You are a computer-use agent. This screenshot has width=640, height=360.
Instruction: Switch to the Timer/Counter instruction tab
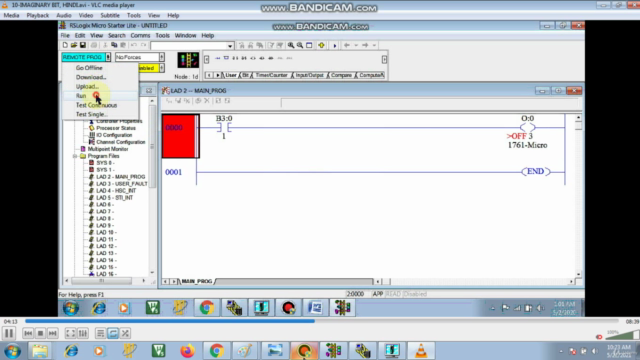[x=271, y=75]
